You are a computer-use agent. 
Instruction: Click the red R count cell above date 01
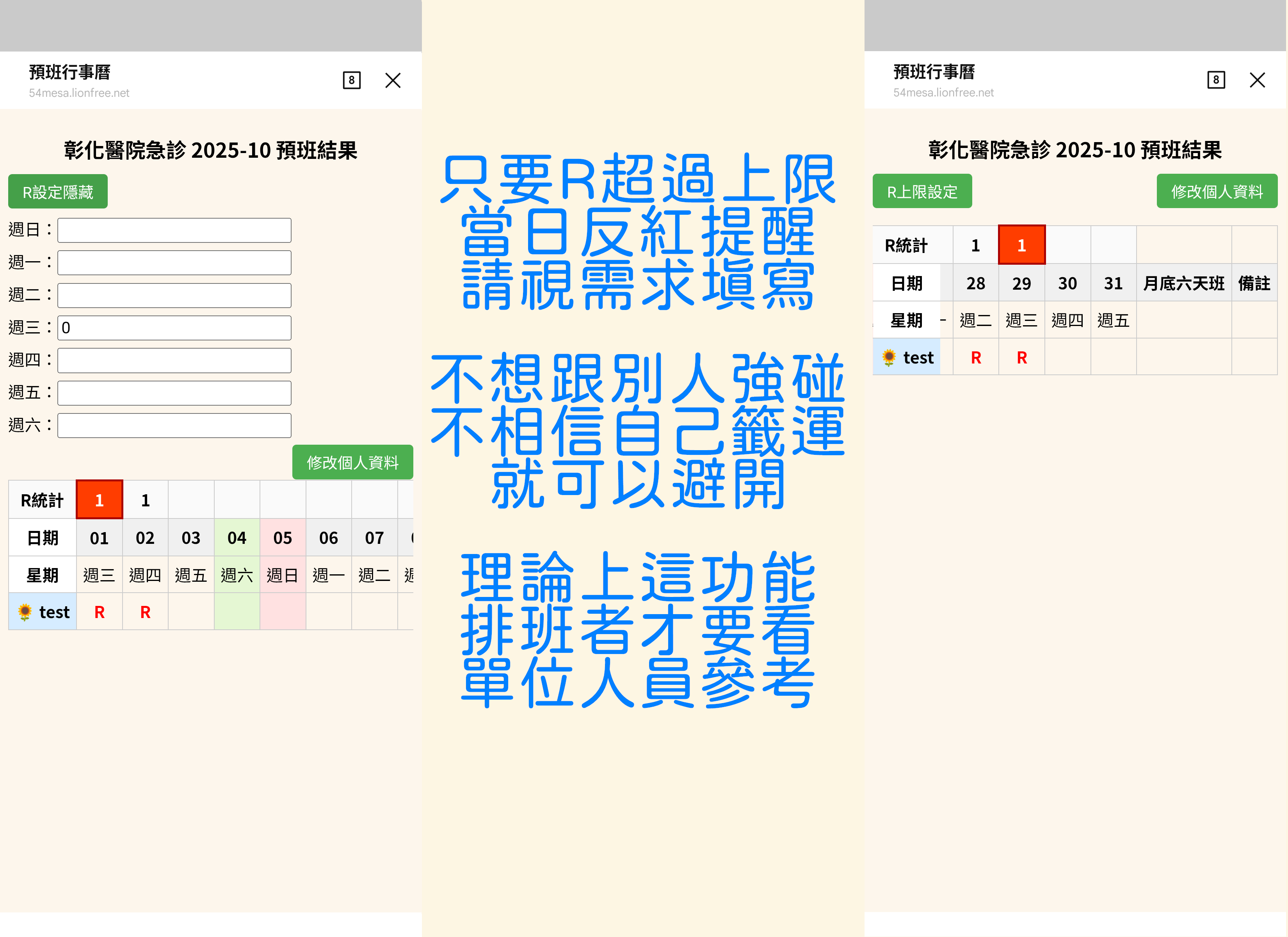pyautogui.click(x=100, y=500)
